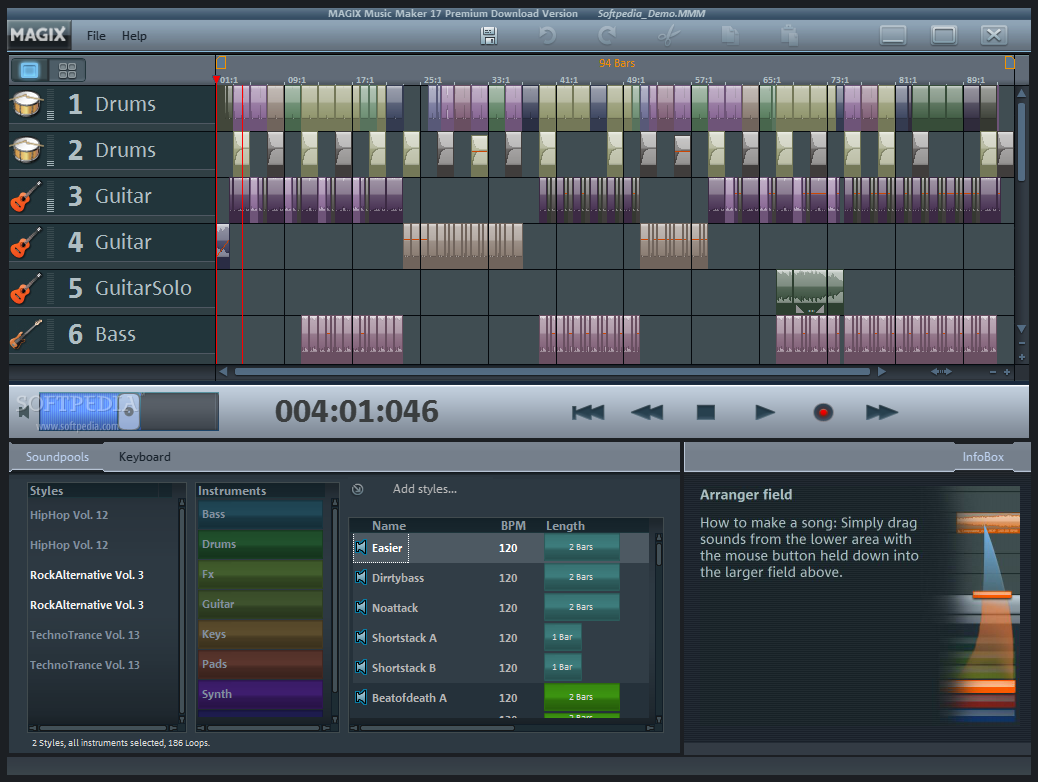Click the horizontal timeline scrollbar
This screenshot has width=1038, height=782.
(x=552, y=371)
